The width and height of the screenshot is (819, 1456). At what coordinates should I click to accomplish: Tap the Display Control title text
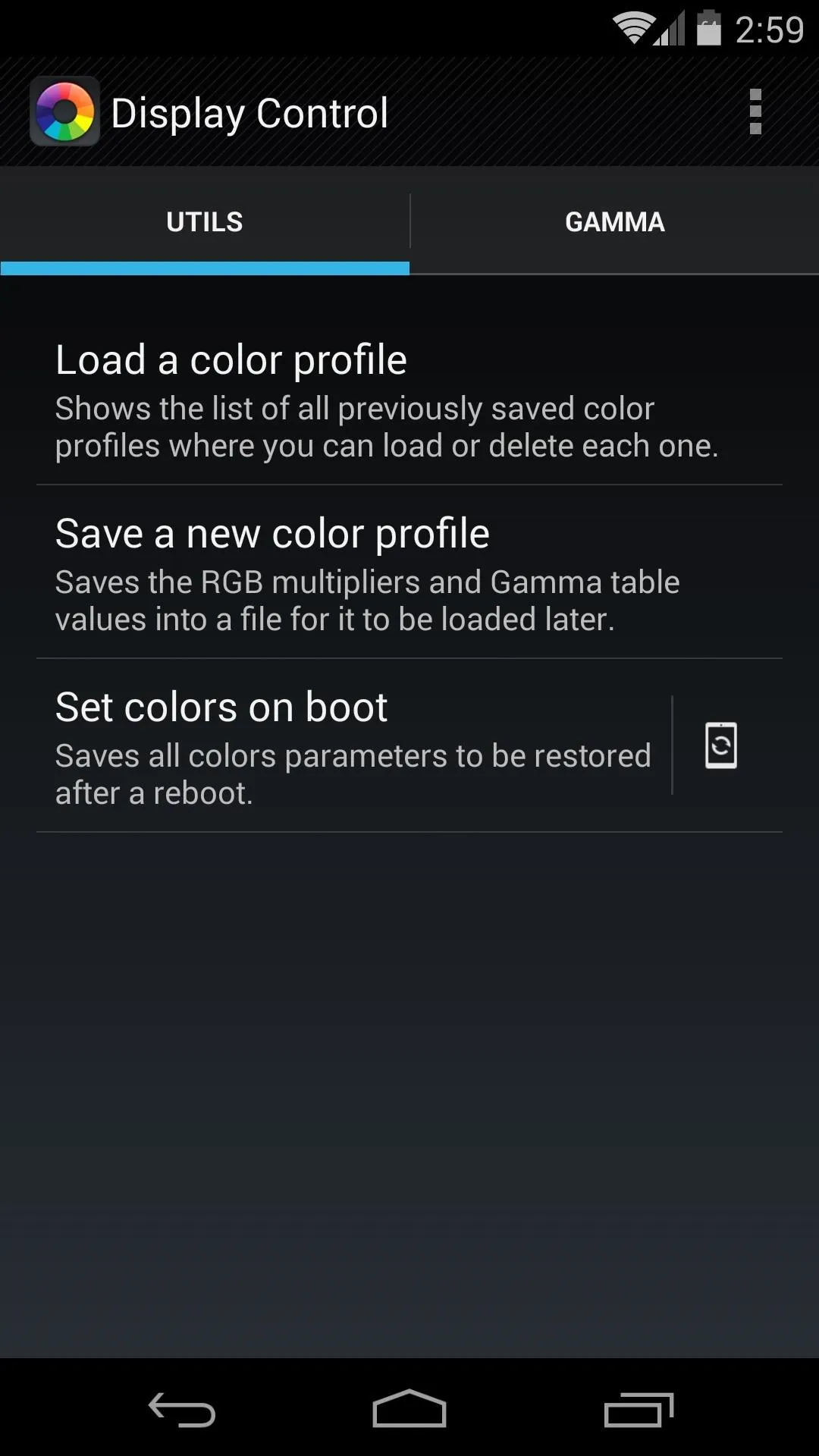[x=249, y=114]
